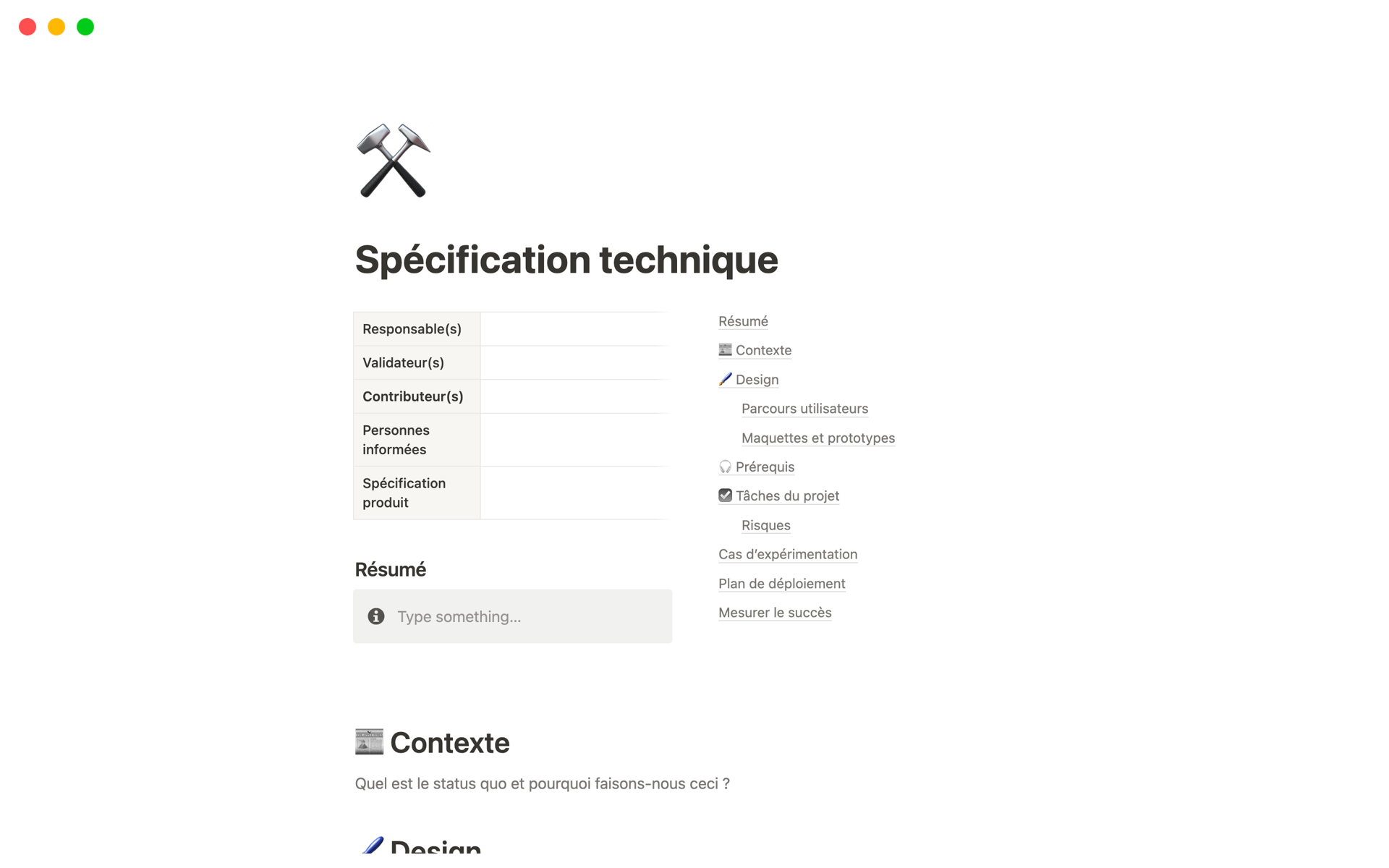Go to Mesurer le succès
Viewport: 1389px width, 868px height.
(x=774, y=613)
